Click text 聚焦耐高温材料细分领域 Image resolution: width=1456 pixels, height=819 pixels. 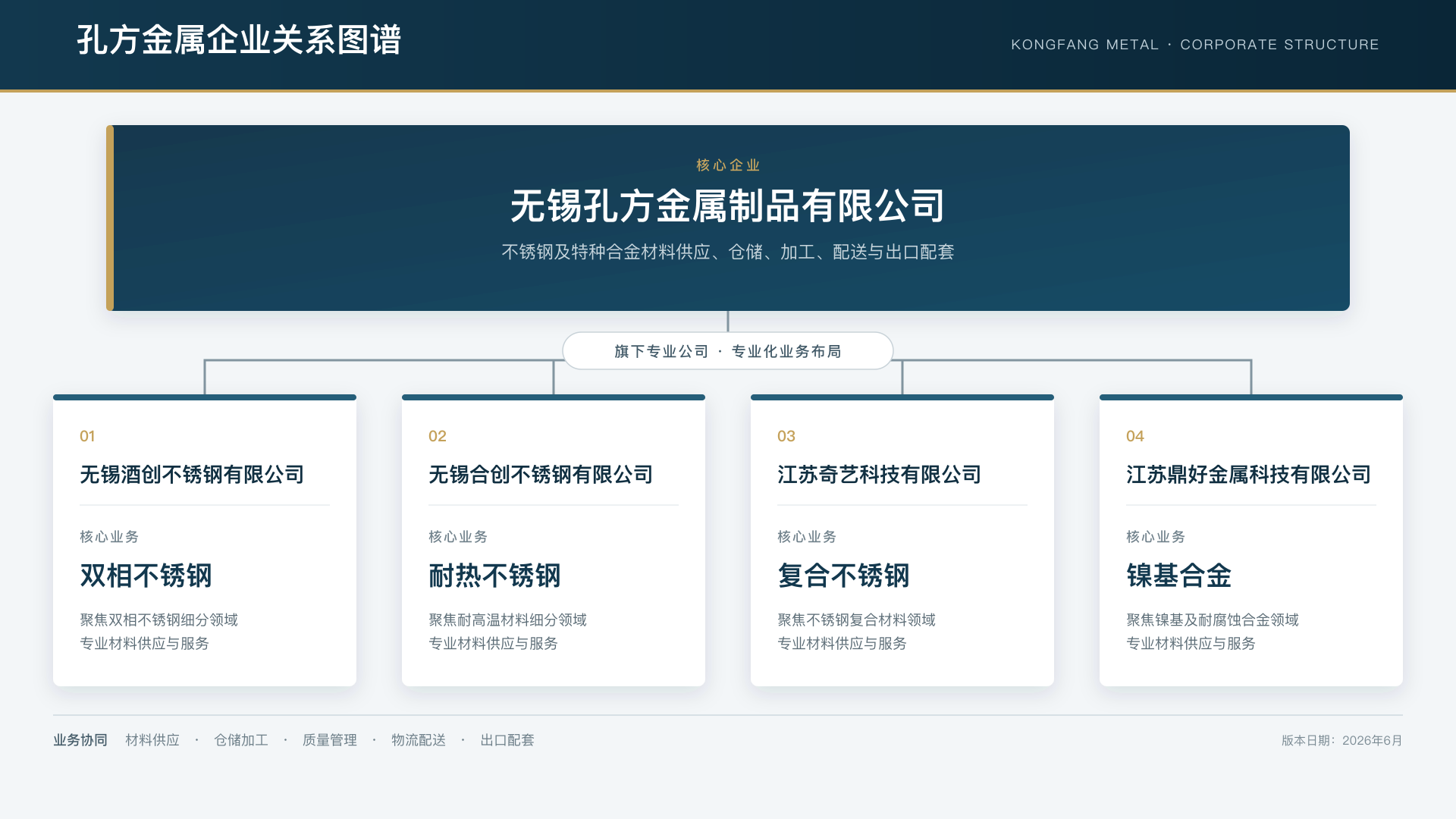[x=508, y=620]
